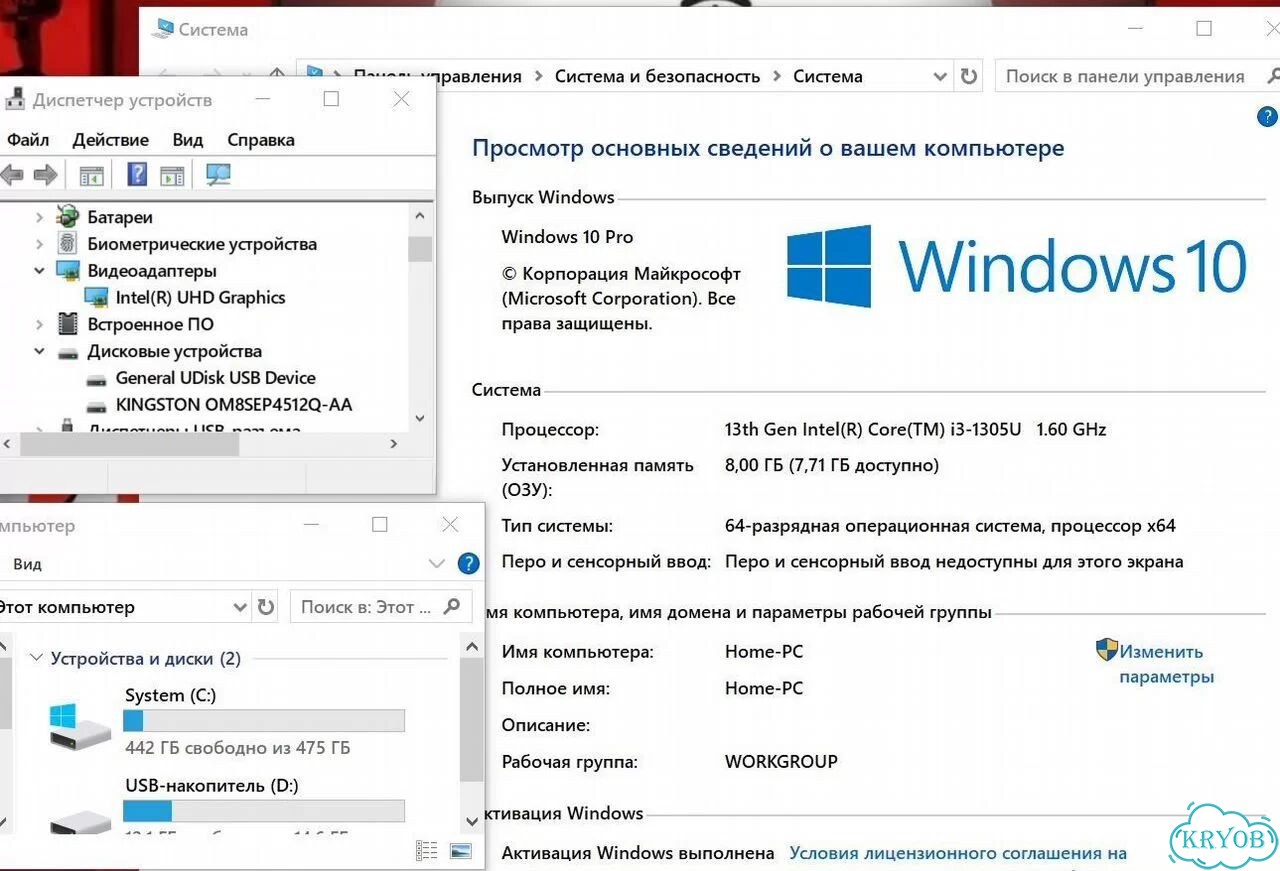This screenshot has height=871, width=1280.
Task: Click the Поиск в: Этот search box
Action: 380,606
